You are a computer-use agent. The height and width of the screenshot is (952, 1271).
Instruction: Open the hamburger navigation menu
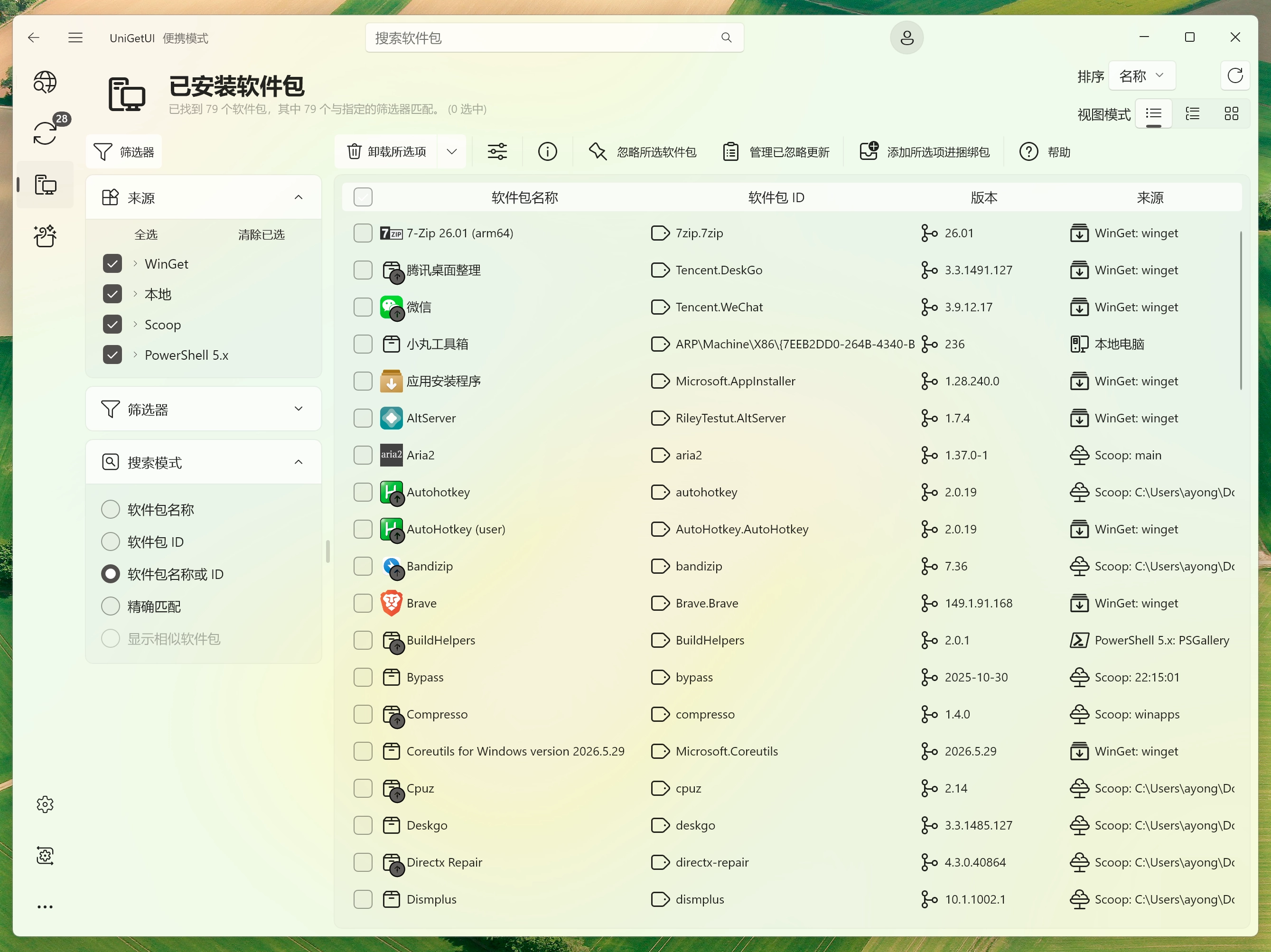(x=75, y=38)
